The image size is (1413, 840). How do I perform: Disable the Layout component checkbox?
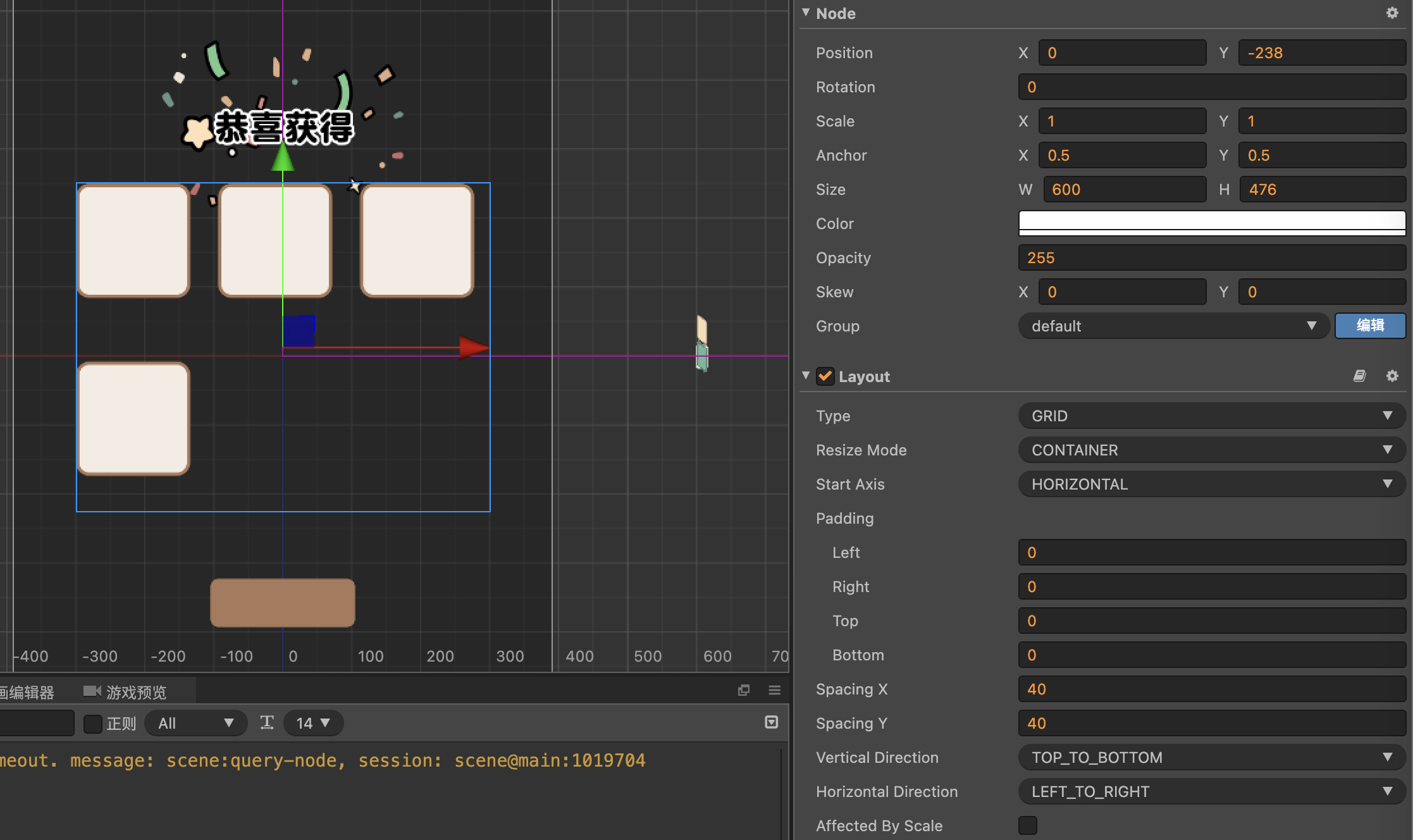(x=825, y=376)
